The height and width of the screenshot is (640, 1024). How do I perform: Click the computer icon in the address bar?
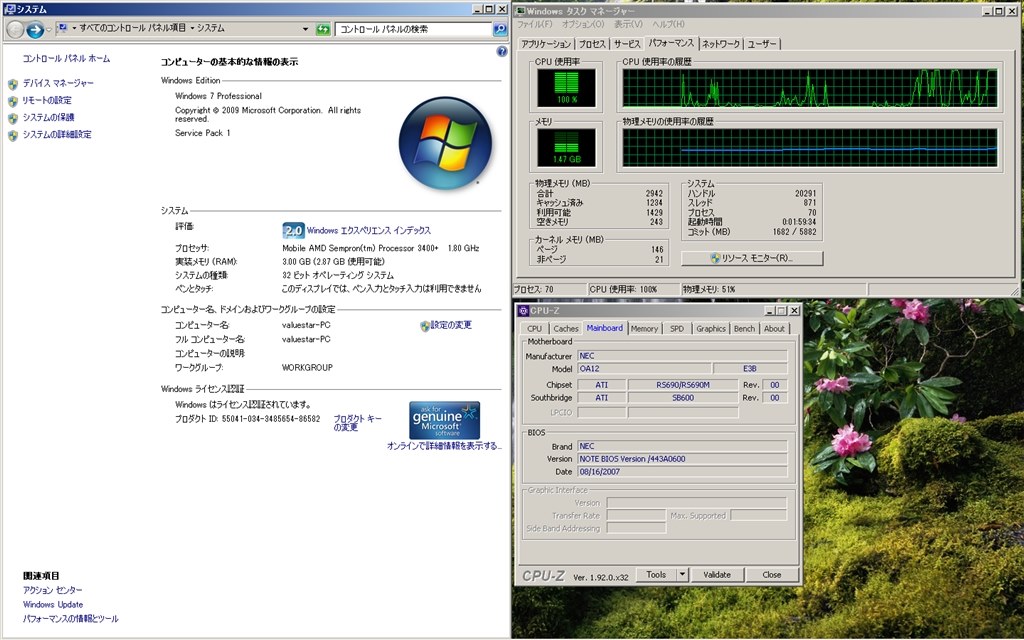[x=63, y=29]
